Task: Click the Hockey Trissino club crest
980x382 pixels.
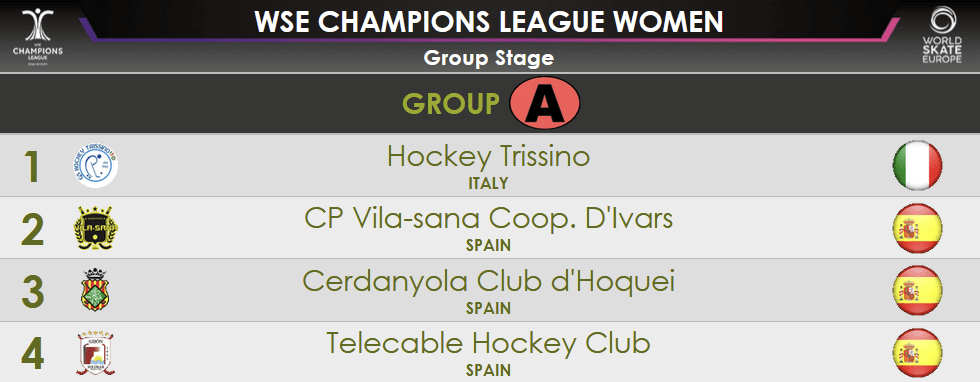Action: click(x=95, y=166)
